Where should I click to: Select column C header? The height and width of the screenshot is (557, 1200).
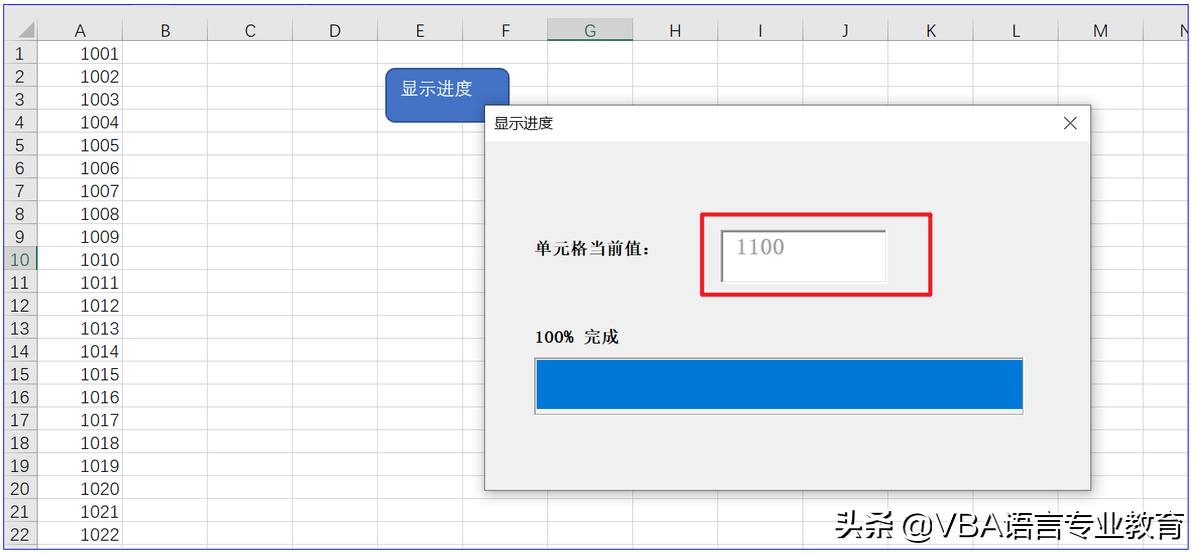250,31
